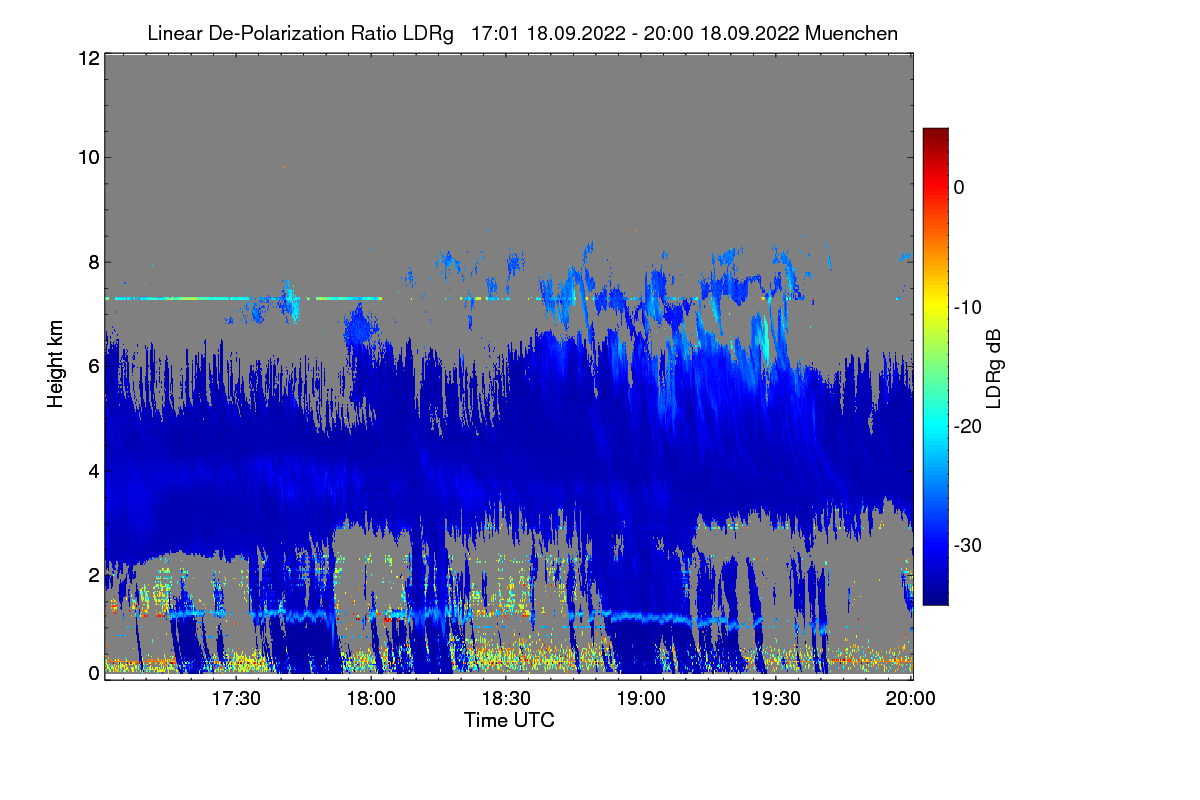Click the '18:30' time tick label
This screenshot has width=1200, height=800.
tap(507, 699)
